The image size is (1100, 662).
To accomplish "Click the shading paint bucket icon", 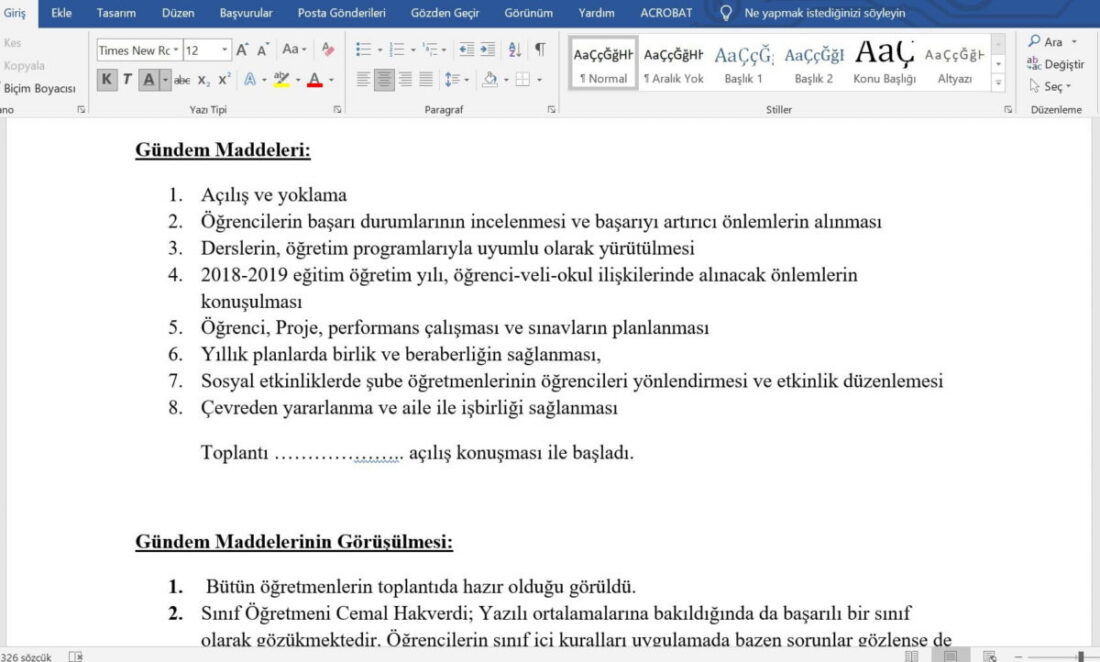I will 490,79.
